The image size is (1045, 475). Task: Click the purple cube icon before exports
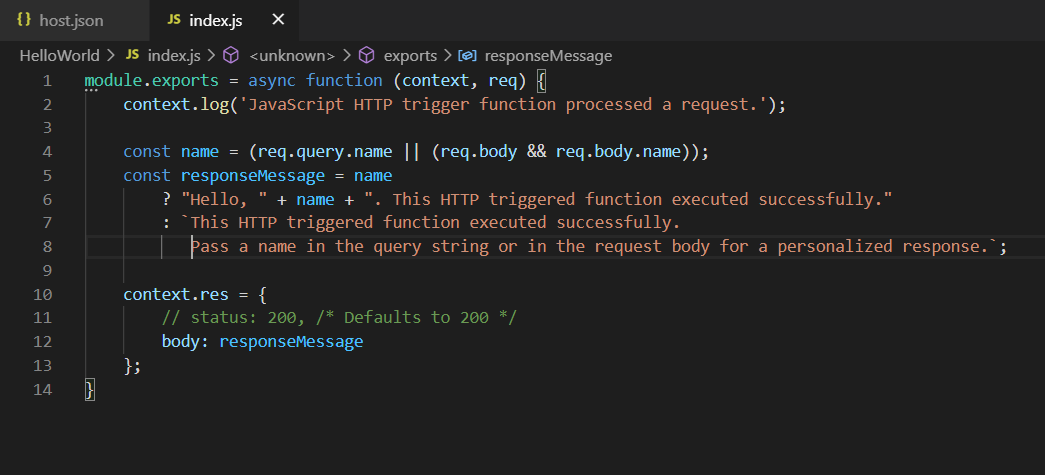click(367, 55)
